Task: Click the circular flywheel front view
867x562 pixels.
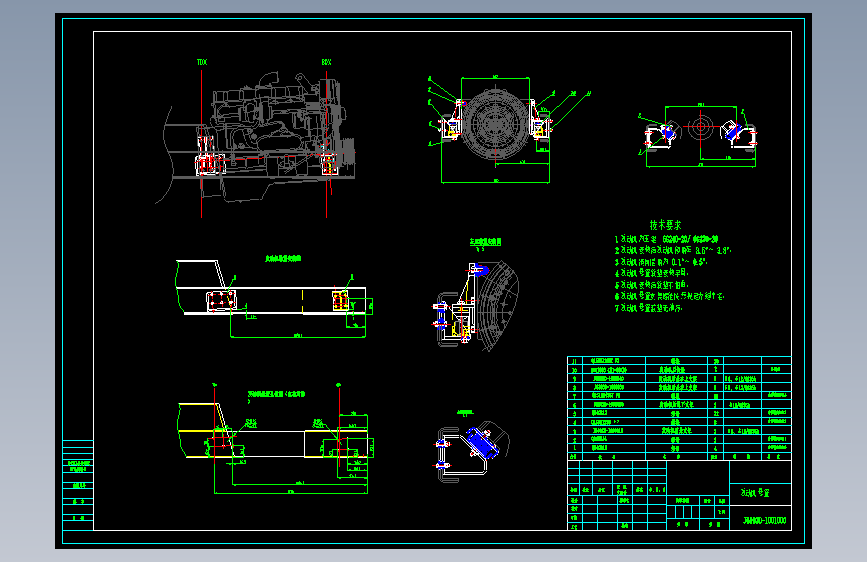Action: 495,124
